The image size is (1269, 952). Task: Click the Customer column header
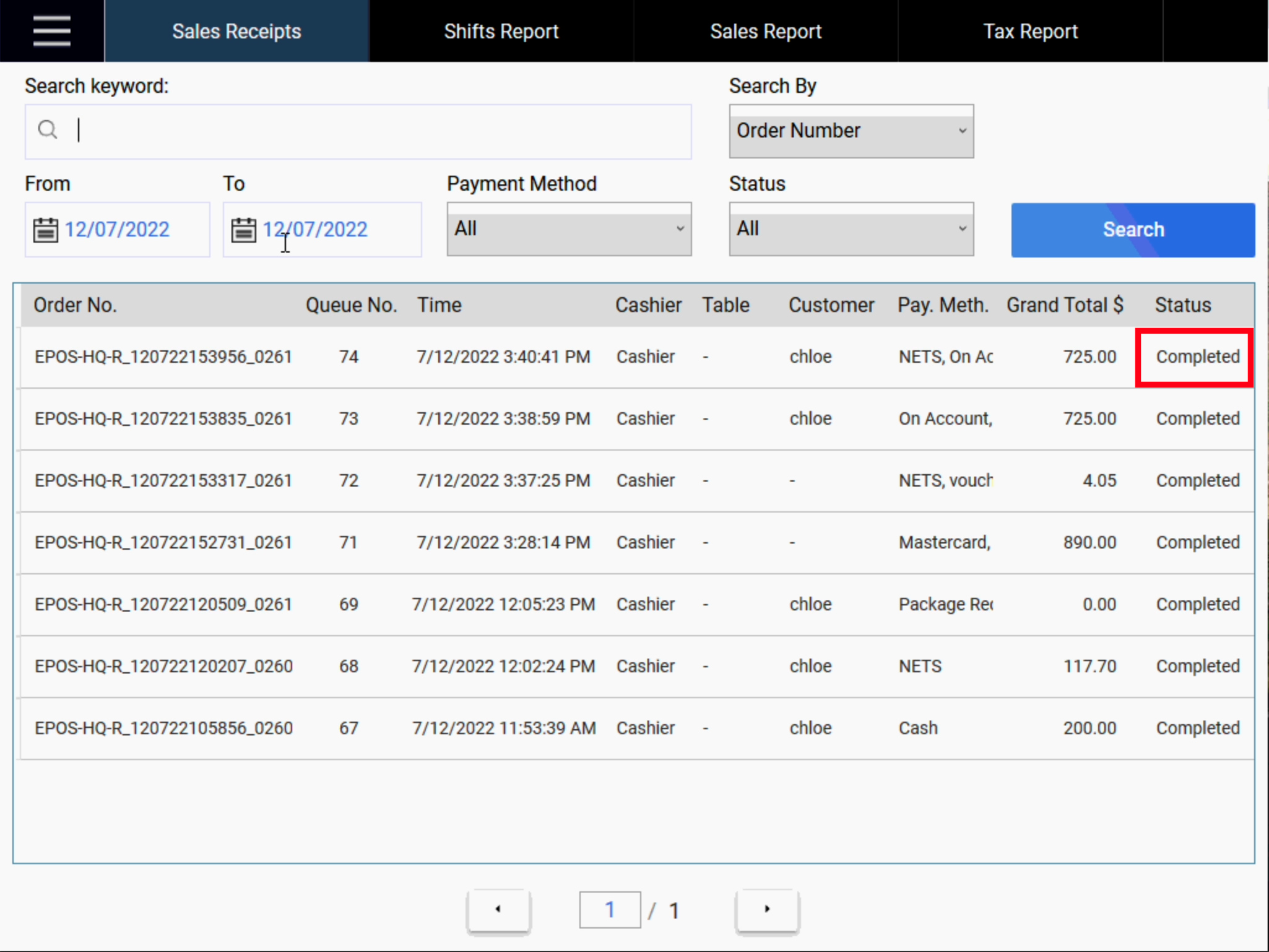(831, 305)
